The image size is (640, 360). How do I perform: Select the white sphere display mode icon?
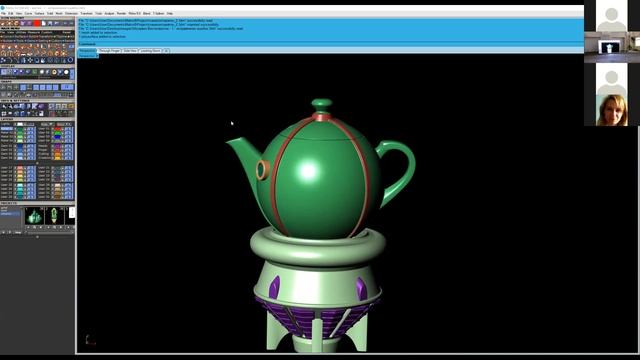click(66, 72)
